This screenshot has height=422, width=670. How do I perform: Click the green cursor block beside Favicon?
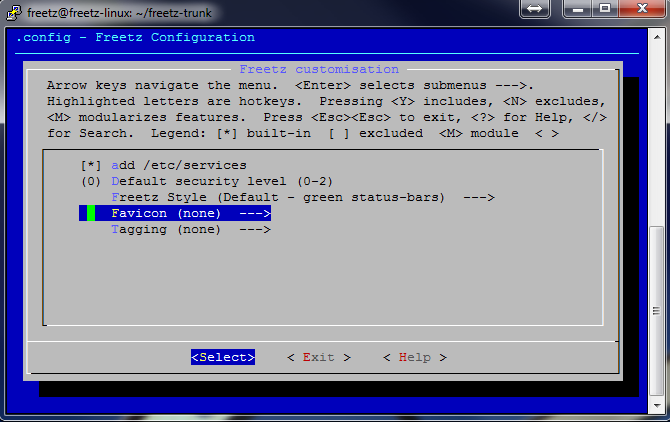pyautogui.click(x=91, y=213)
